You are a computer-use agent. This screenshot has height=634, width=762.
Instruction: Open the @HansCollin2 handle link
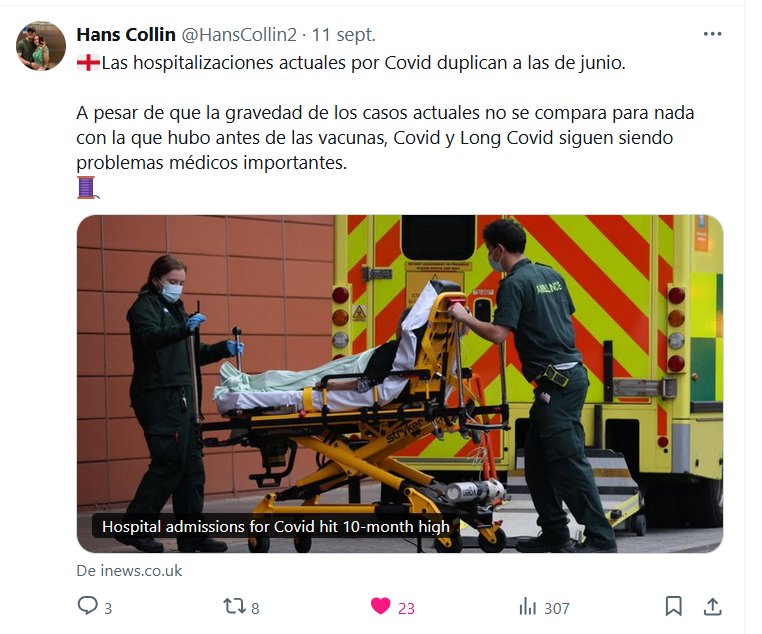point(239,34)
